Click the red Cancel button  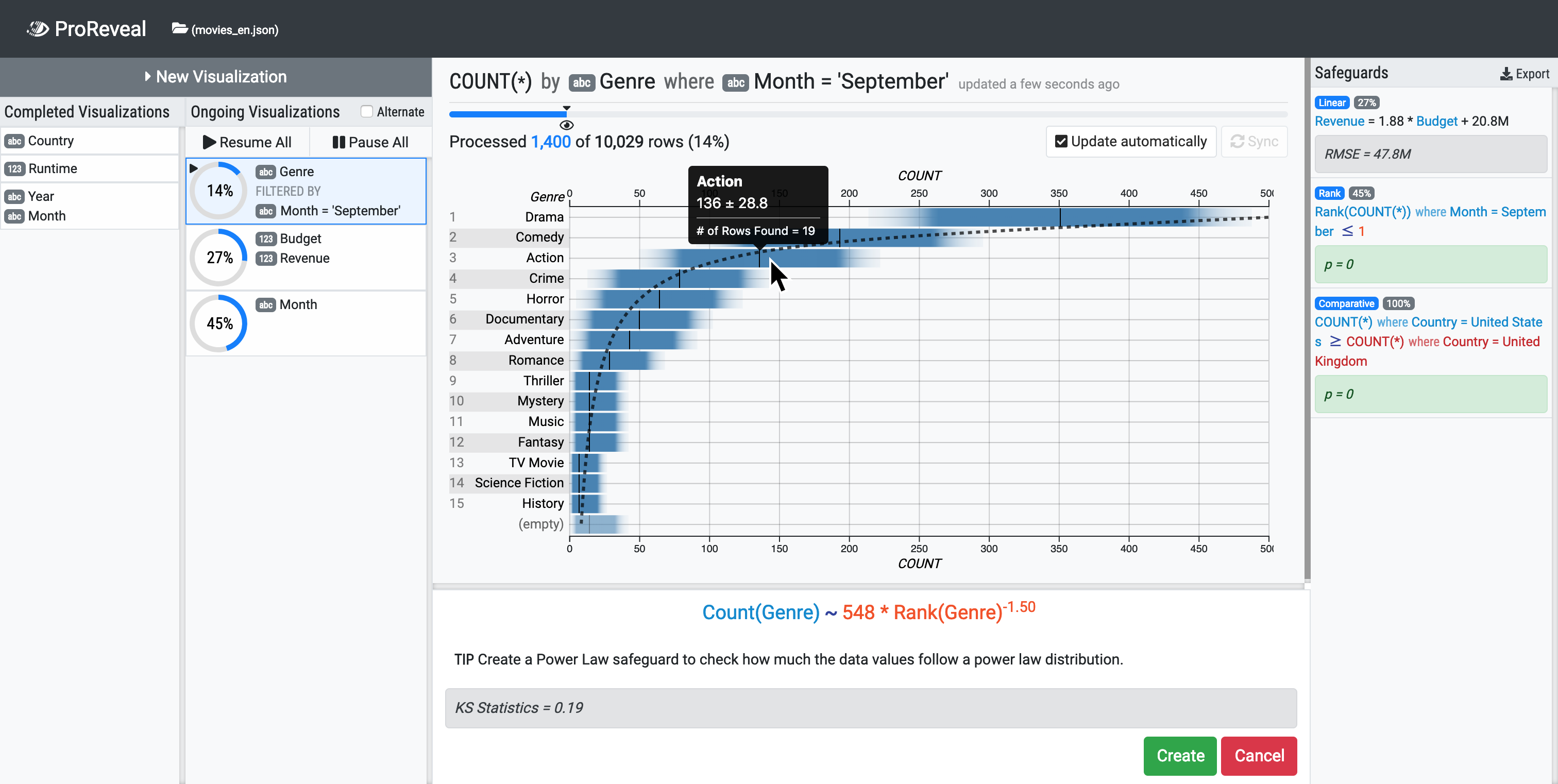coord(1259,756)
